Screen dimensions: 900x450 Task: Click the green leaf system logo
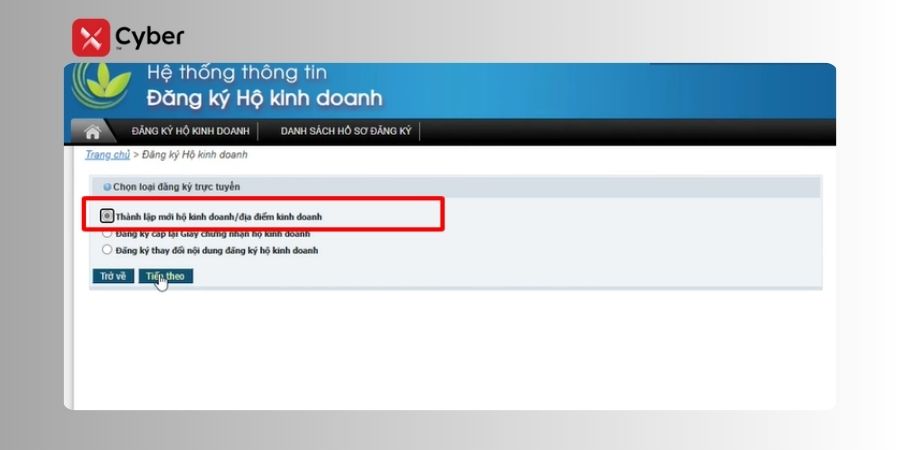tap(103, 84)
